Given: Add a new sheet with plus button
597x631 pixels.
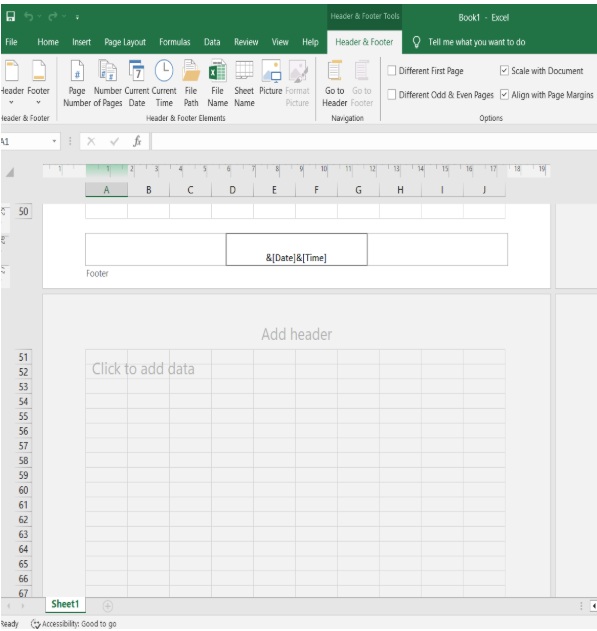Looking at the screenshot, I should pyautogui.click(x=107, y=605).
